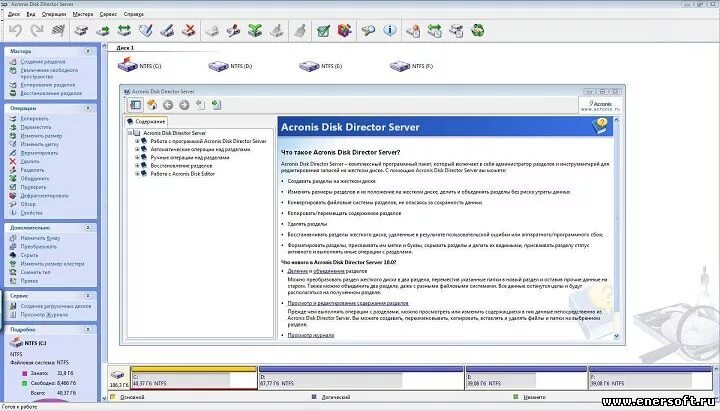Collapse the Мастера sidebar panel
The width and height of the screenshot is (720, 411).
(88, 51)
